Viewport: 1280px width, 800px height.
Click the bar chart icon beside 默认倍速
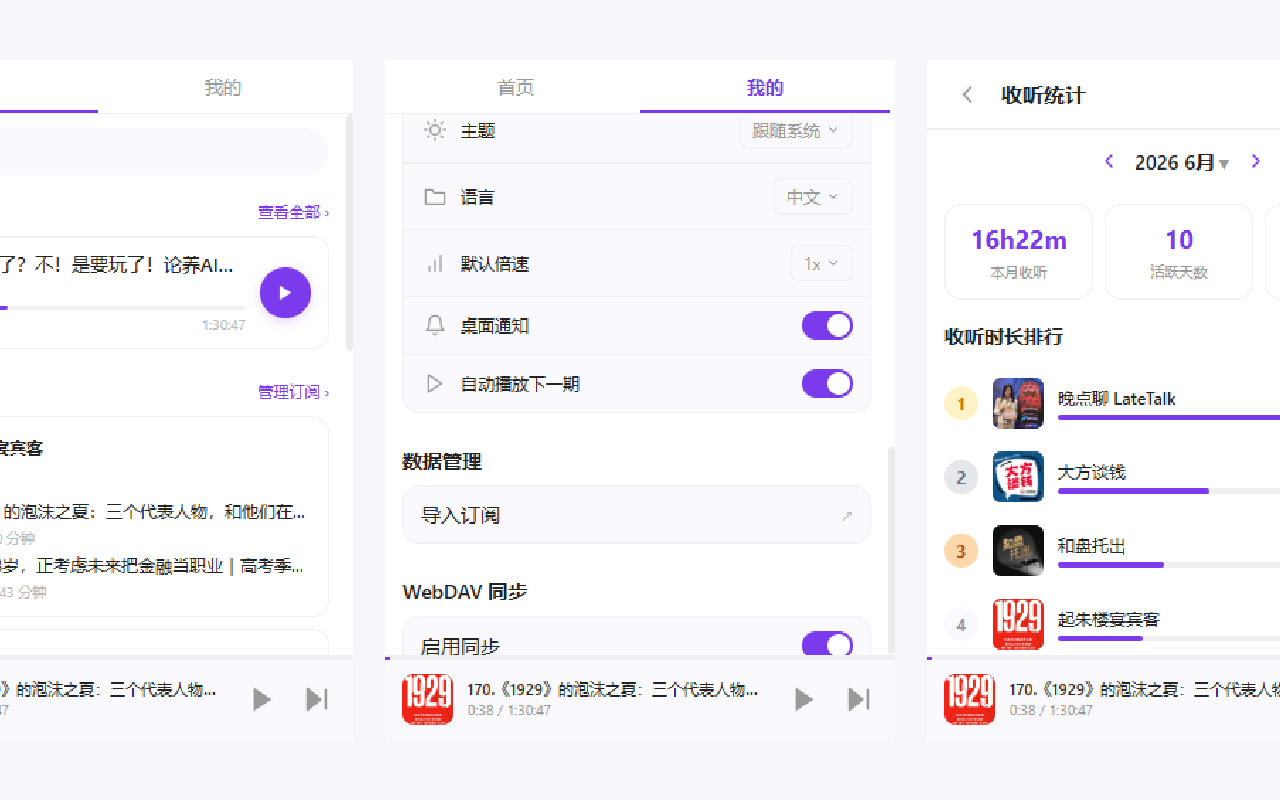435,264
